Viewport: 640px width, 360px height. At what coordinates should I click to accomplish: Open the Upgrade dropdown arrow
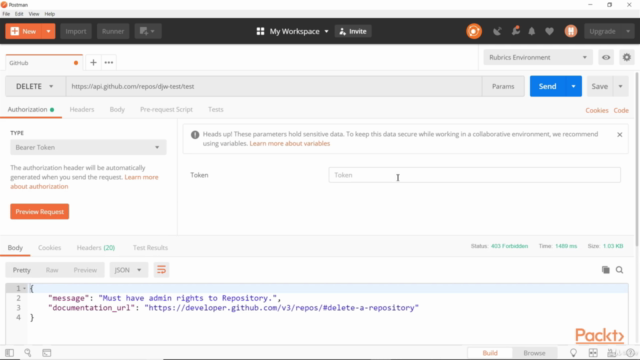tap(628, 31)
